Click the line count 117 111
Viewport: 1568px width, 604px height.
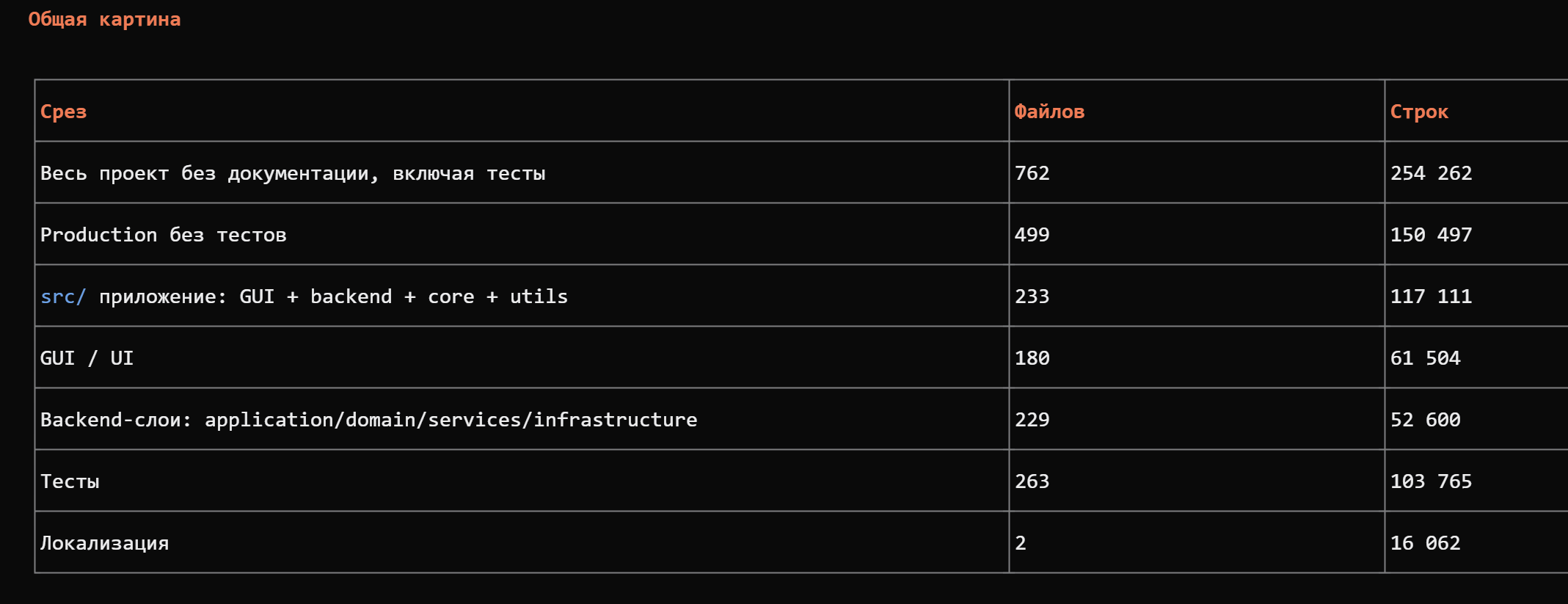[1431, 296]
